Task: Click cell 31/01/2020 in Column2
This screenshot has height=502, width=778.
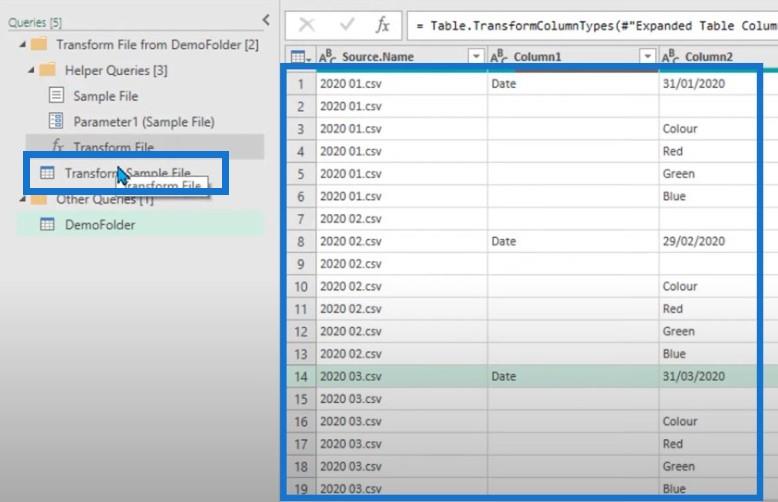Action: (x=694, y=83)
